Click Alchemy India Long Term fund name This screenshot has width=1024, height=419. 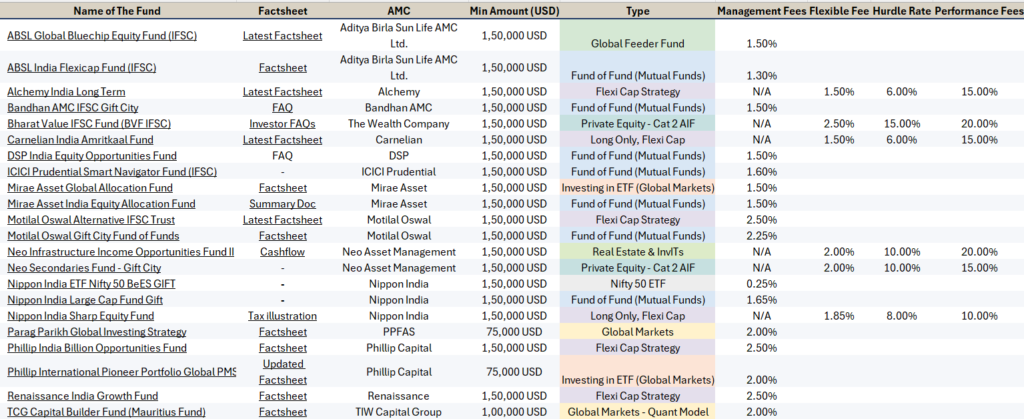pos(66,92)
